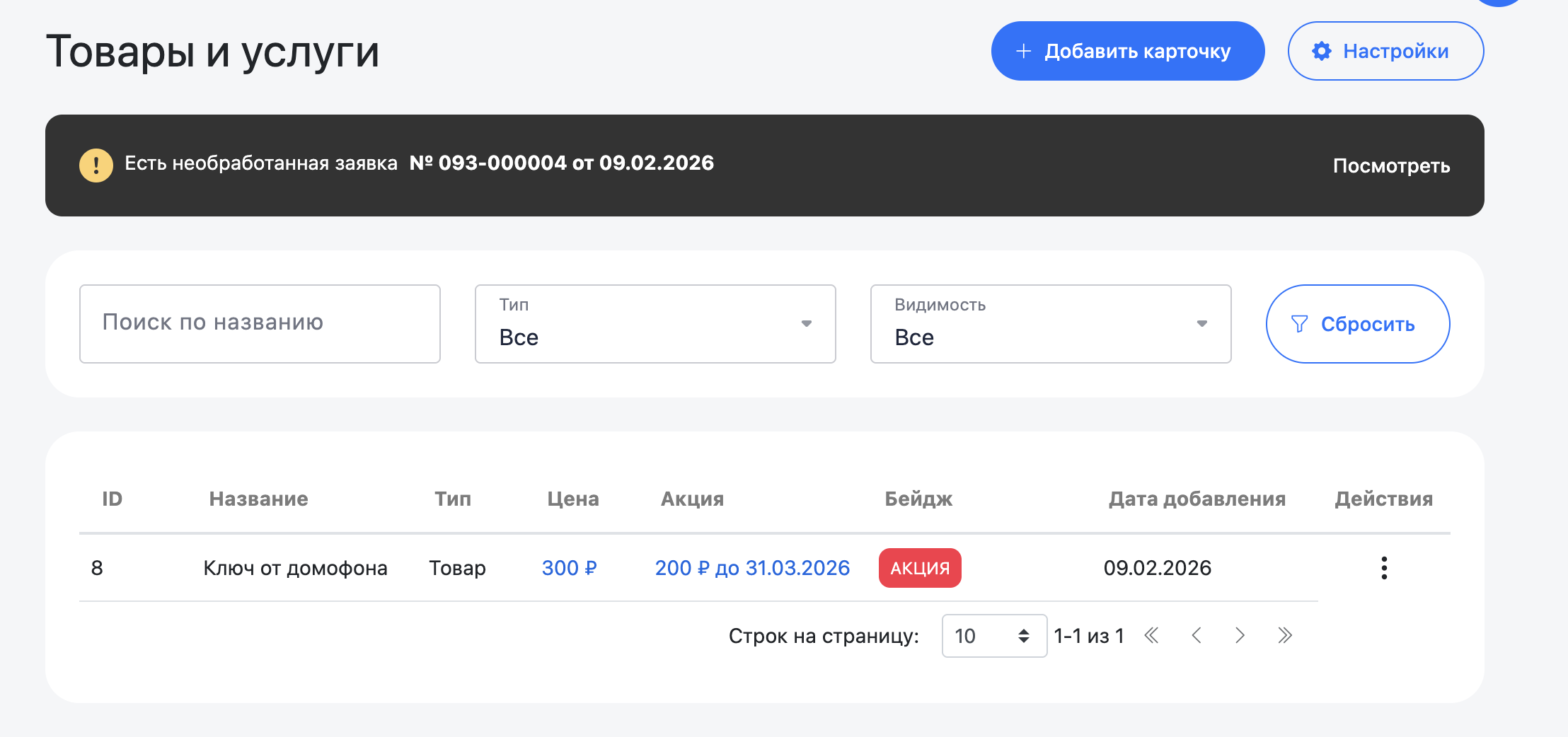
Task: Jump to the last page arrow
Action: (1285, 636)
